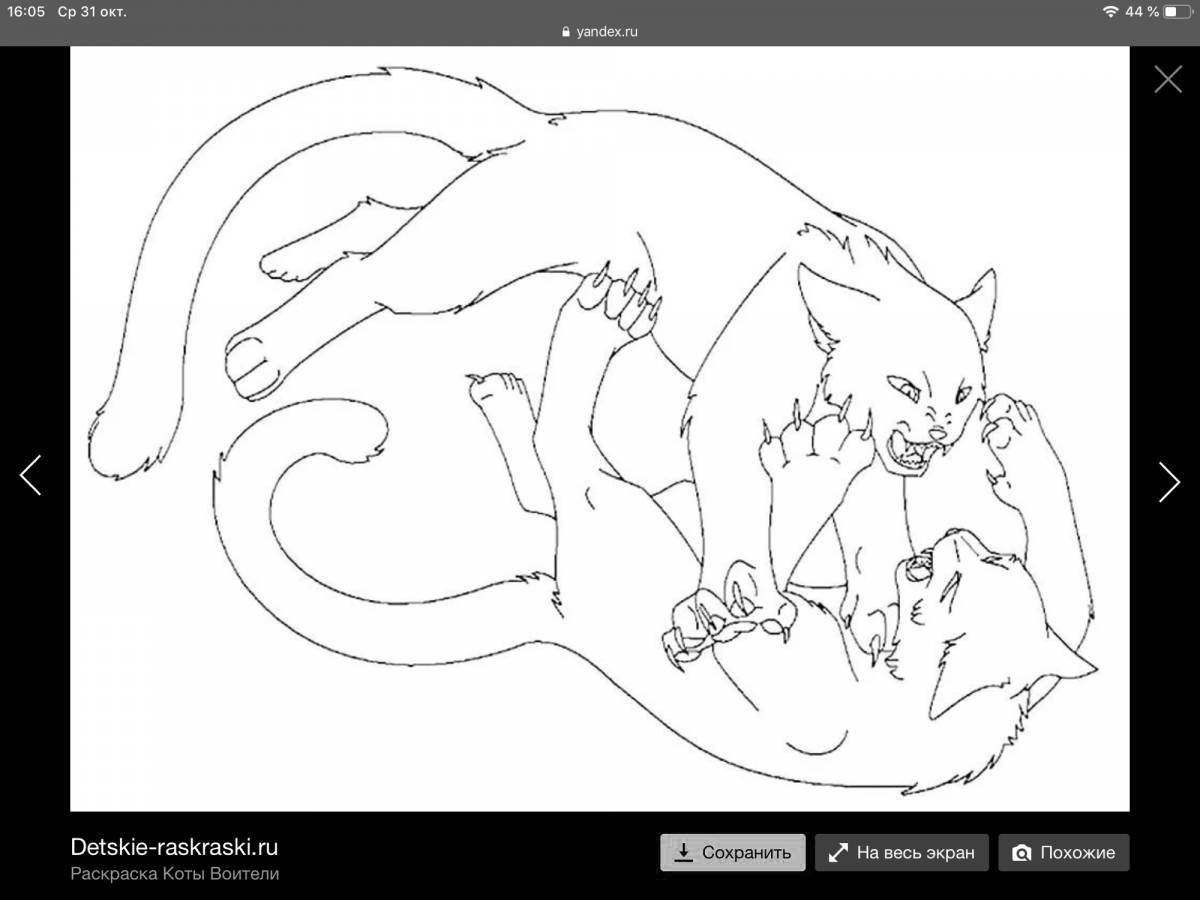
Task: Close the image viewer with the X
Action: pos(1168,77)
